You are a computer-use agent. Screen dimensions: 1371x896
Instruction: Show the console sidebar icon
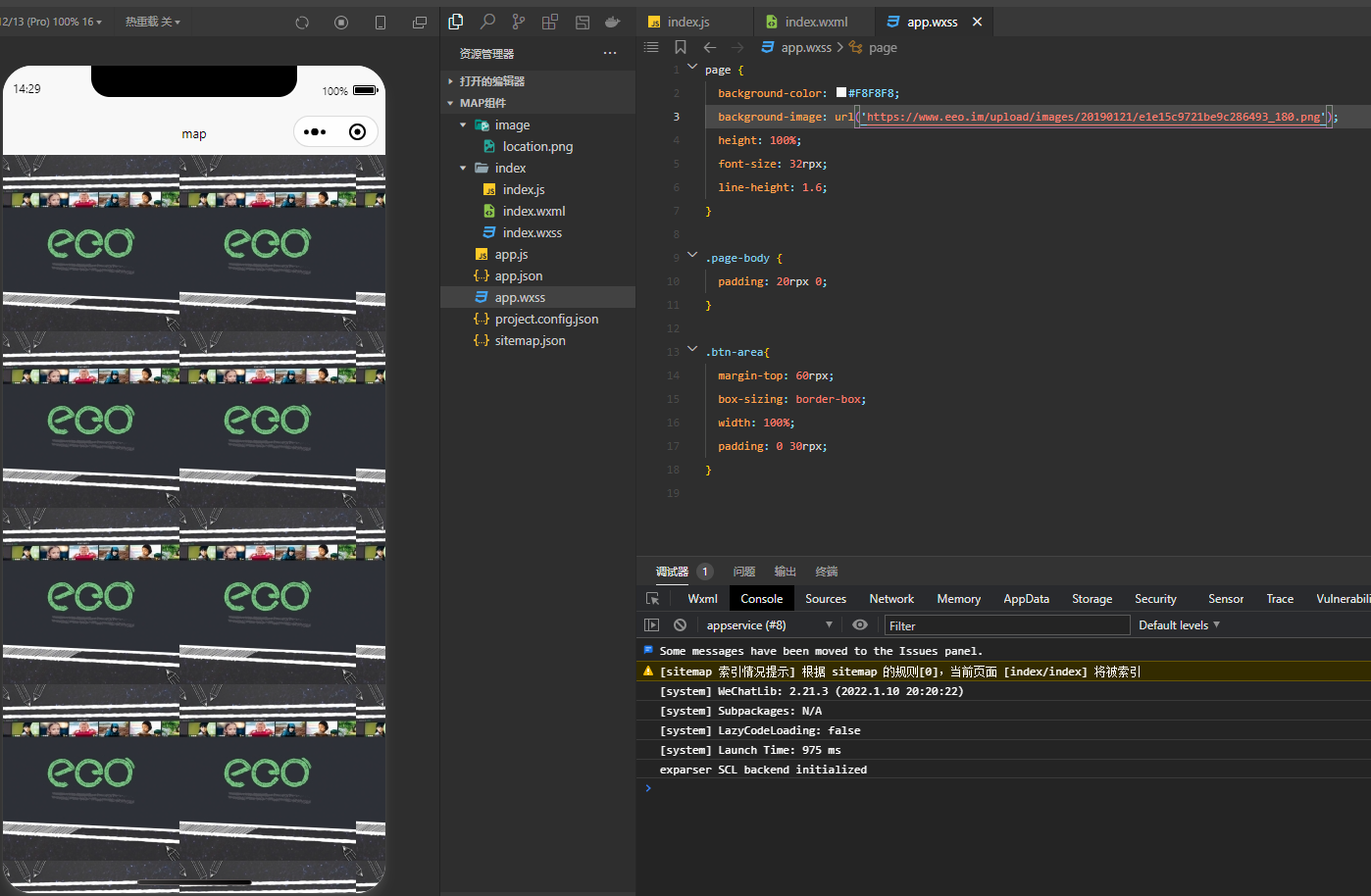pos(651,625)
